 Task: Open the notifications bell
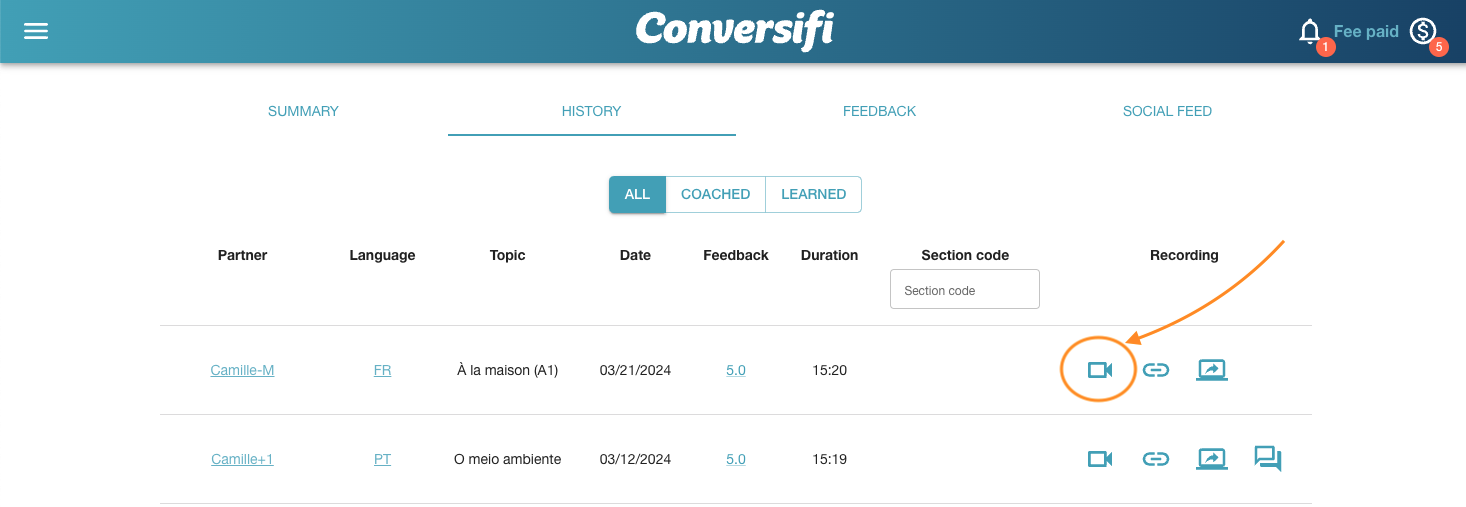(x=1310, y=31)
